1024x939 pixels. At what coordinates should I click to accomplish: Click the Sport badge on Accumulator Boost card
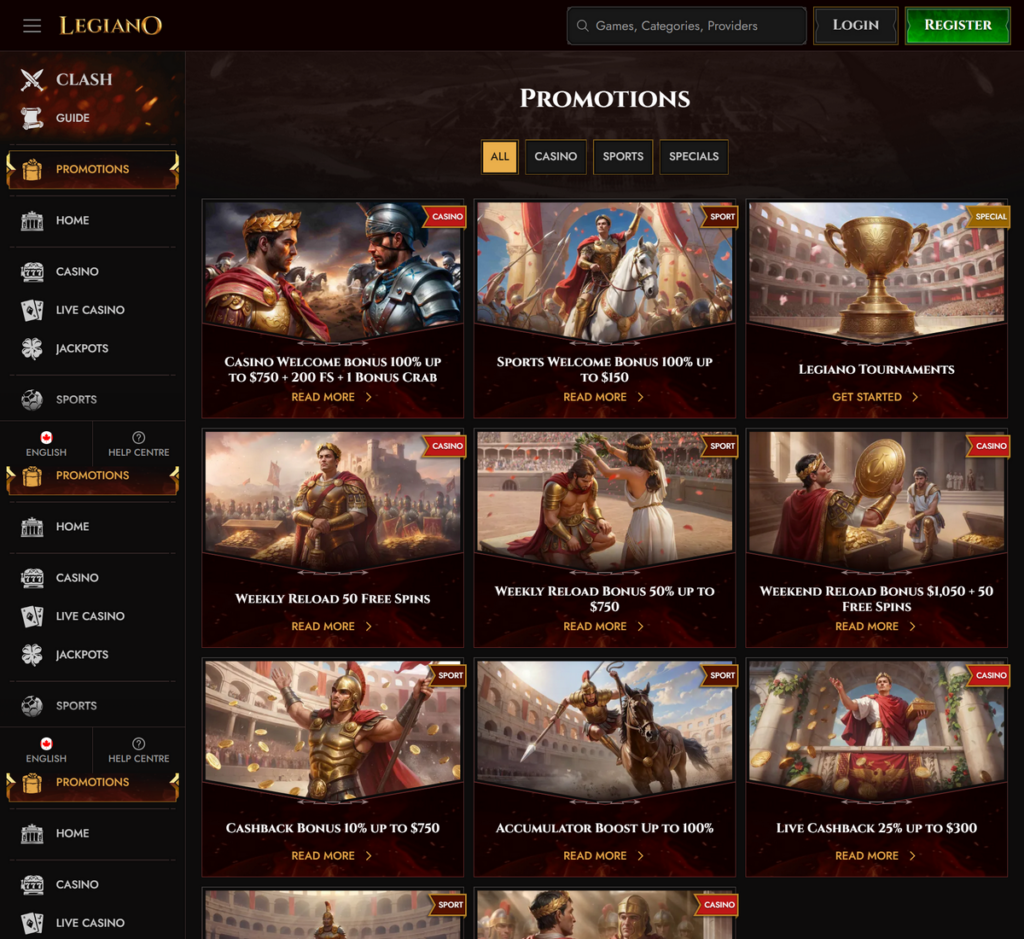(x=720, y=675)
